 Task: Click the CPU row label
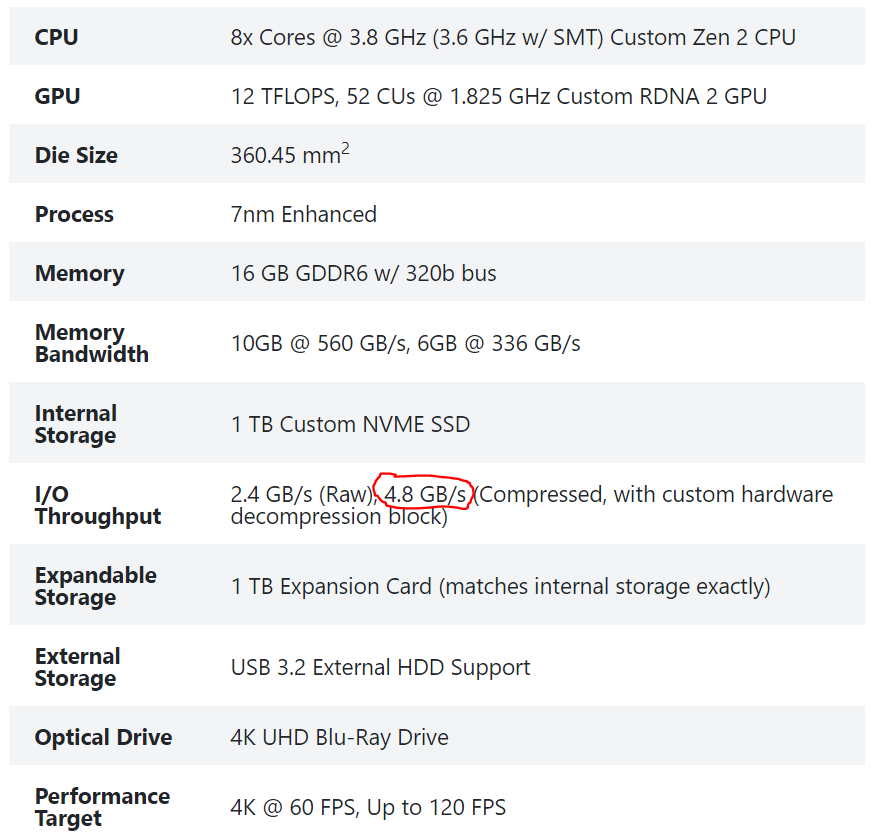pos(56,38)
